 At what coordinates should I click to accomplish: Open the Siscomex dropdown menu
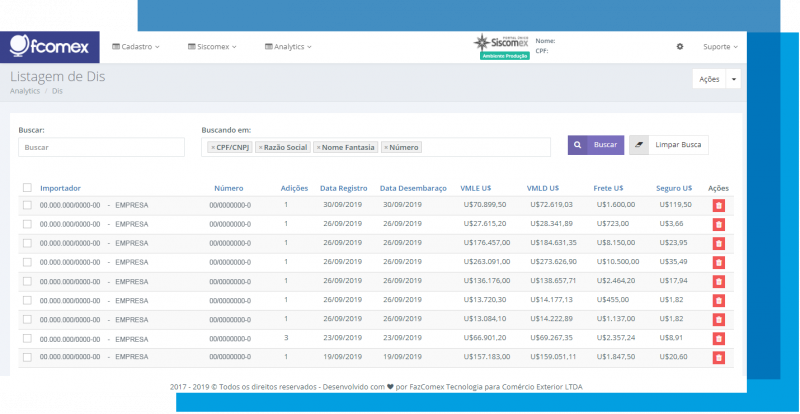click(x=212, y=46)
